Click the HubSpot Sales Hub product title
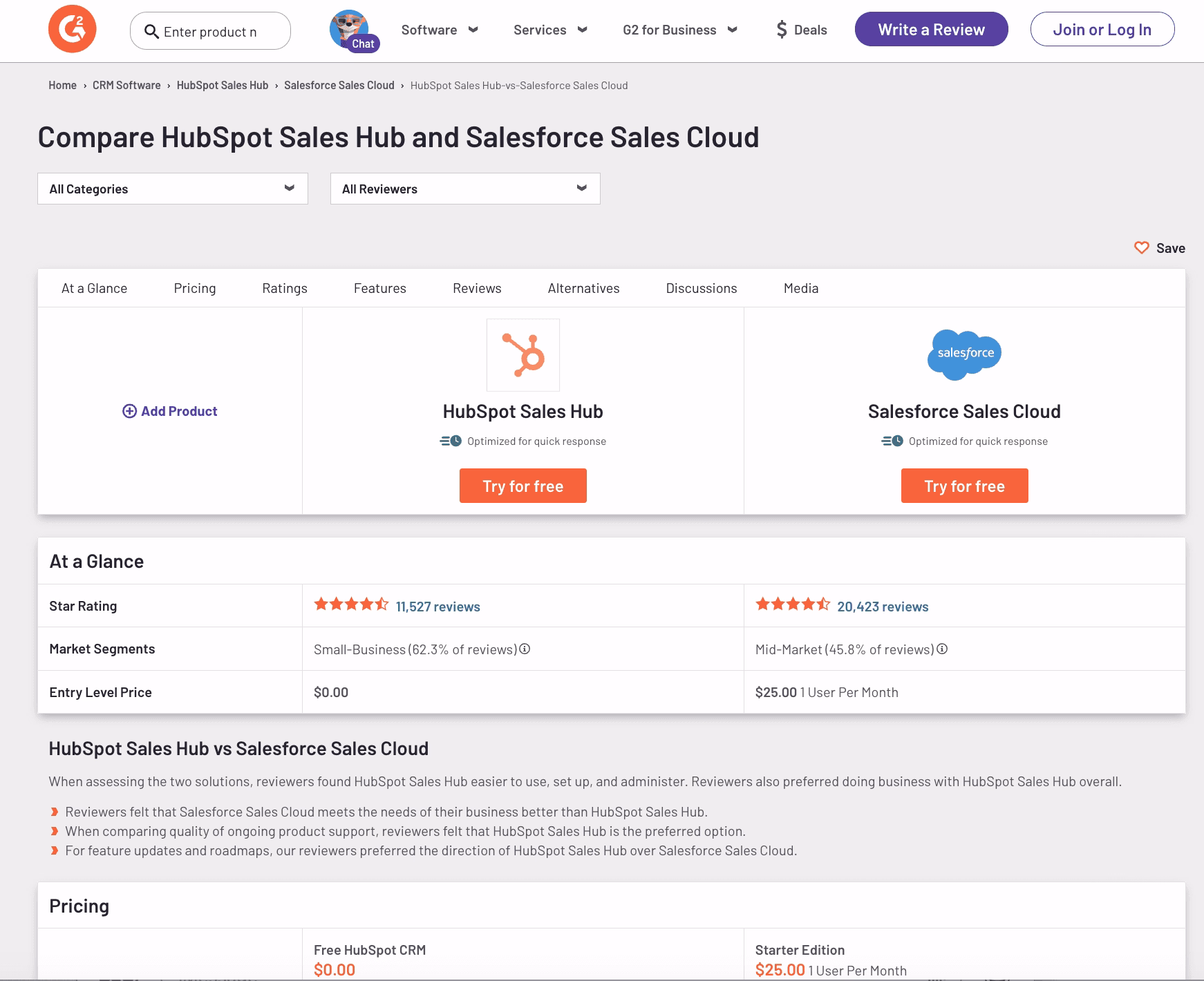Image resolution: width=1204 pixels, height=981 pixels. [523, 411]
